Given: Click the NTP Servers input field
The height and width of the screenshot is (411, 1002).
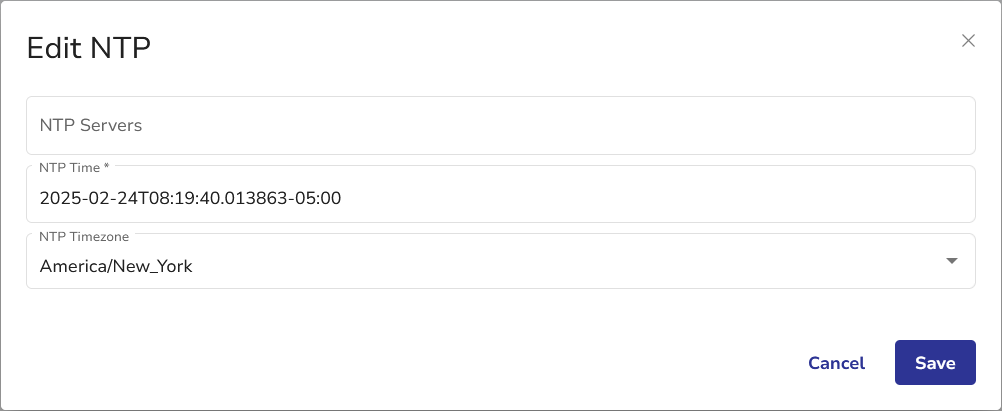Looking at the screenshot, I should tap(500, 126).
